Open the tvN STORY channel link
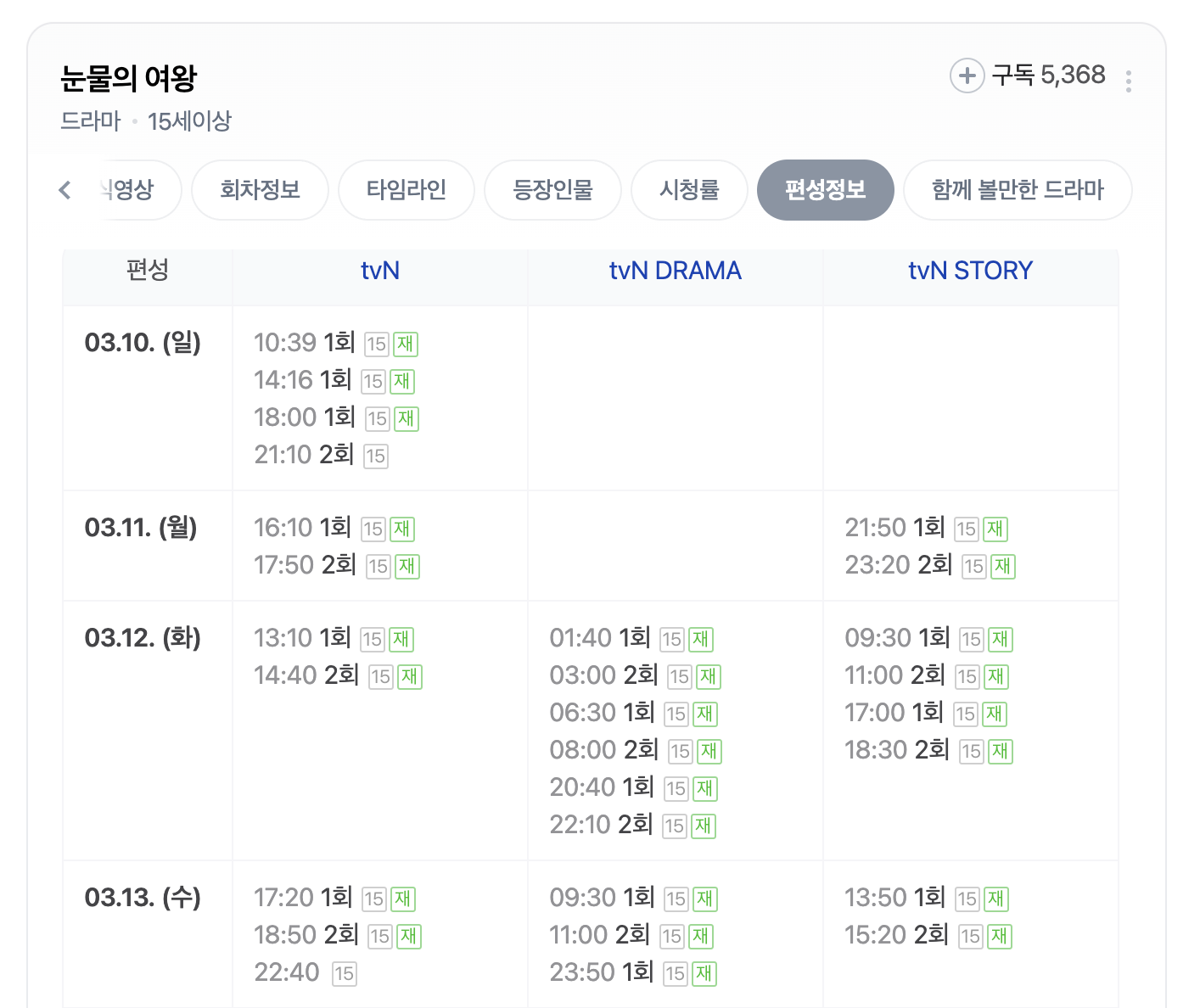Image resolution: width=1200 pixels, height=1008 pixels. tap(970, 270)
